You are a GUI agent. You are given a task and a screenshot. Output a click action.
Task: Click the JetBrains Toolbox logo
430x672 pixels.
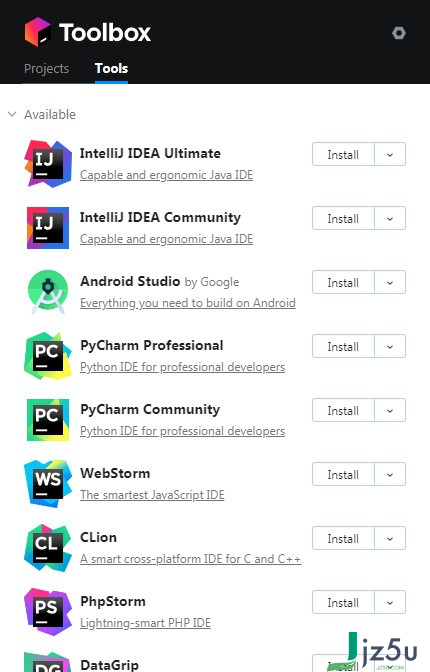(x=38, y=32)
